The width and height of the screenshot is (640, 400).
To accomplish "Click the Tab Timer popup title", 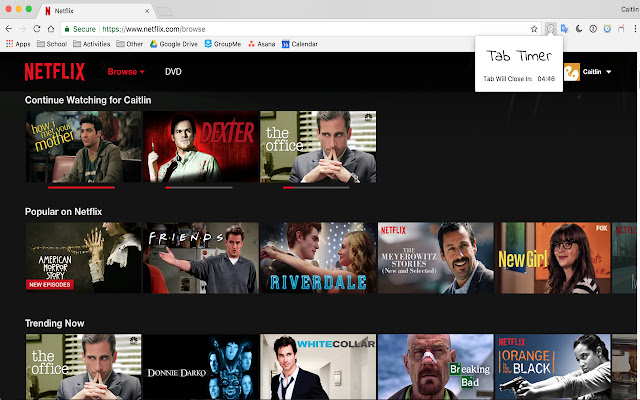I will pyautogui.click(x=519, y=56).
